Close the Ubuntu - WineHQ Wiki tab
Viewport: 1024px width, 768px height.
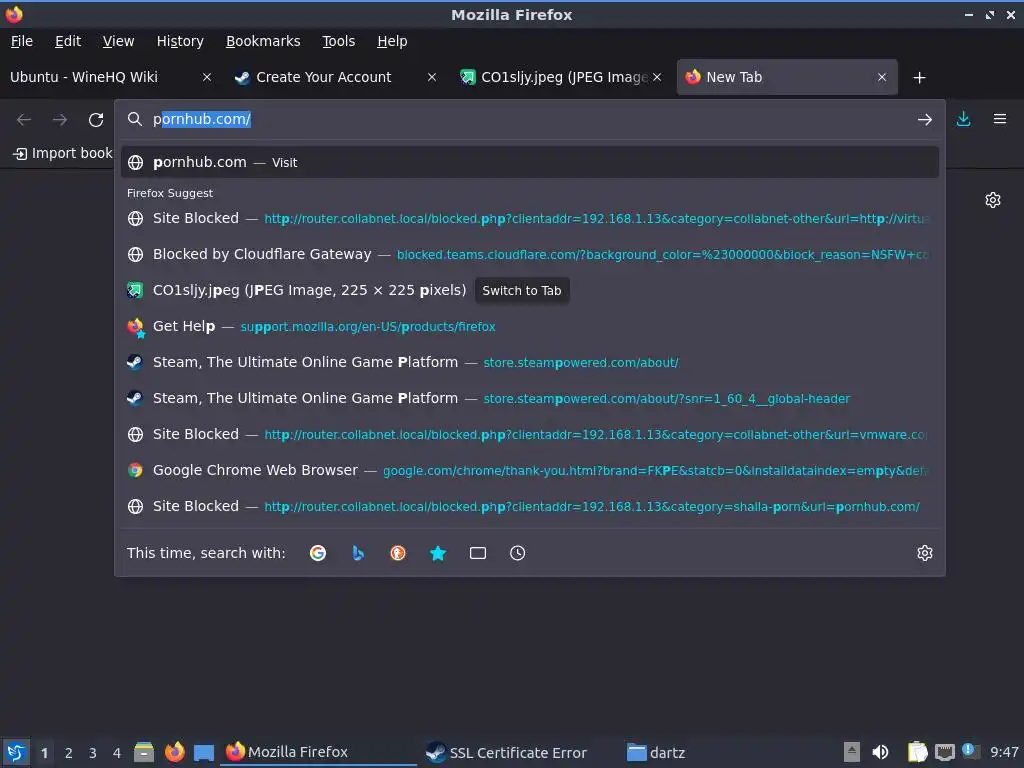pos(206,77)
